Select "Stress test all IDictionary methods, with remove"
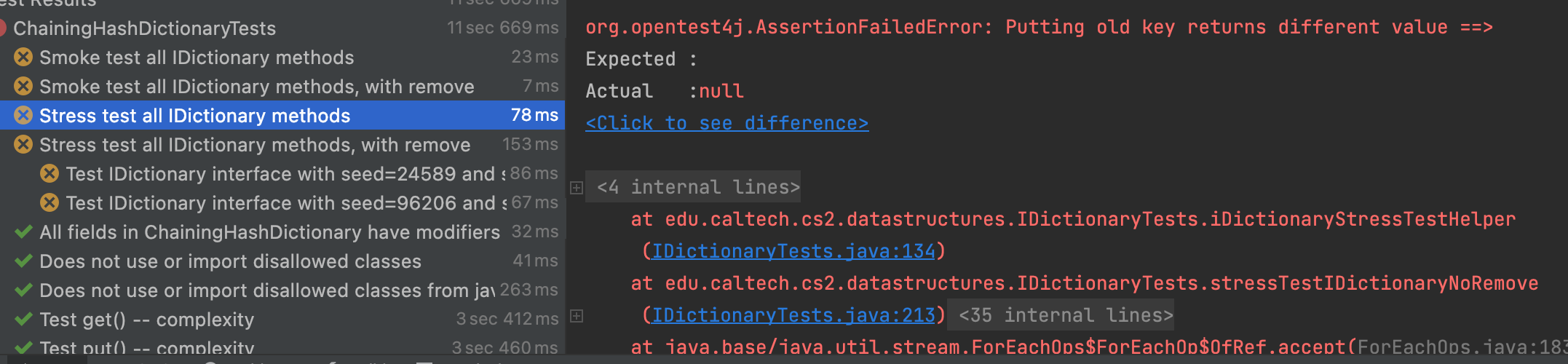1568x364 pixels. click(255, 145)
